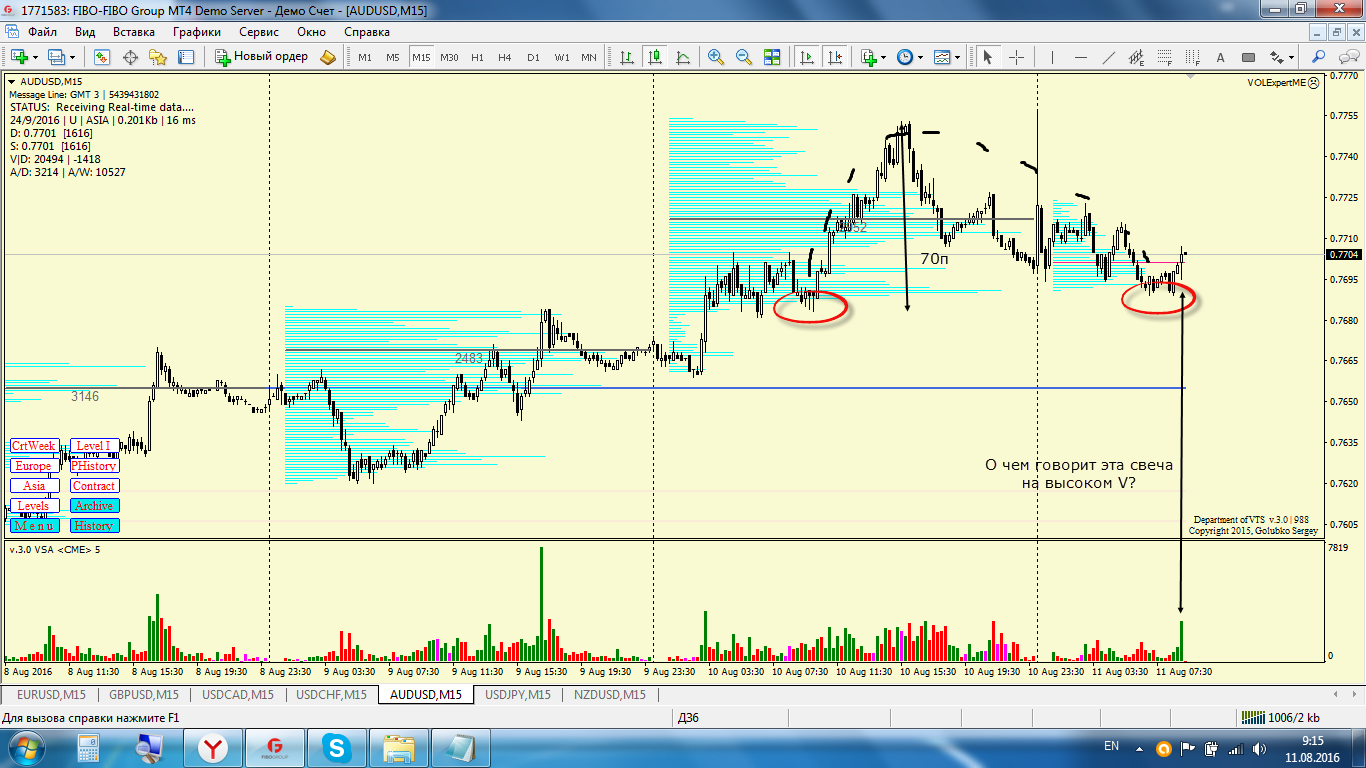Click the Contract button
Image resolution: width=1366 pixels, height=768 pixels.
coord(94,486)
